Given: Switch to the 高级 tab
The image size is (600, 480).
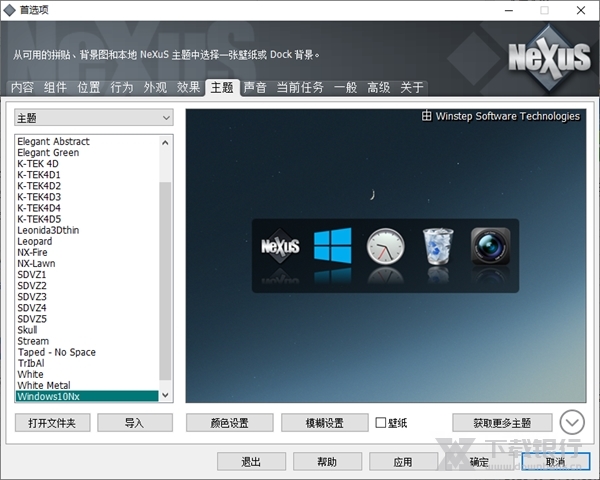Looking at the screenshot, I should point(378,88).
